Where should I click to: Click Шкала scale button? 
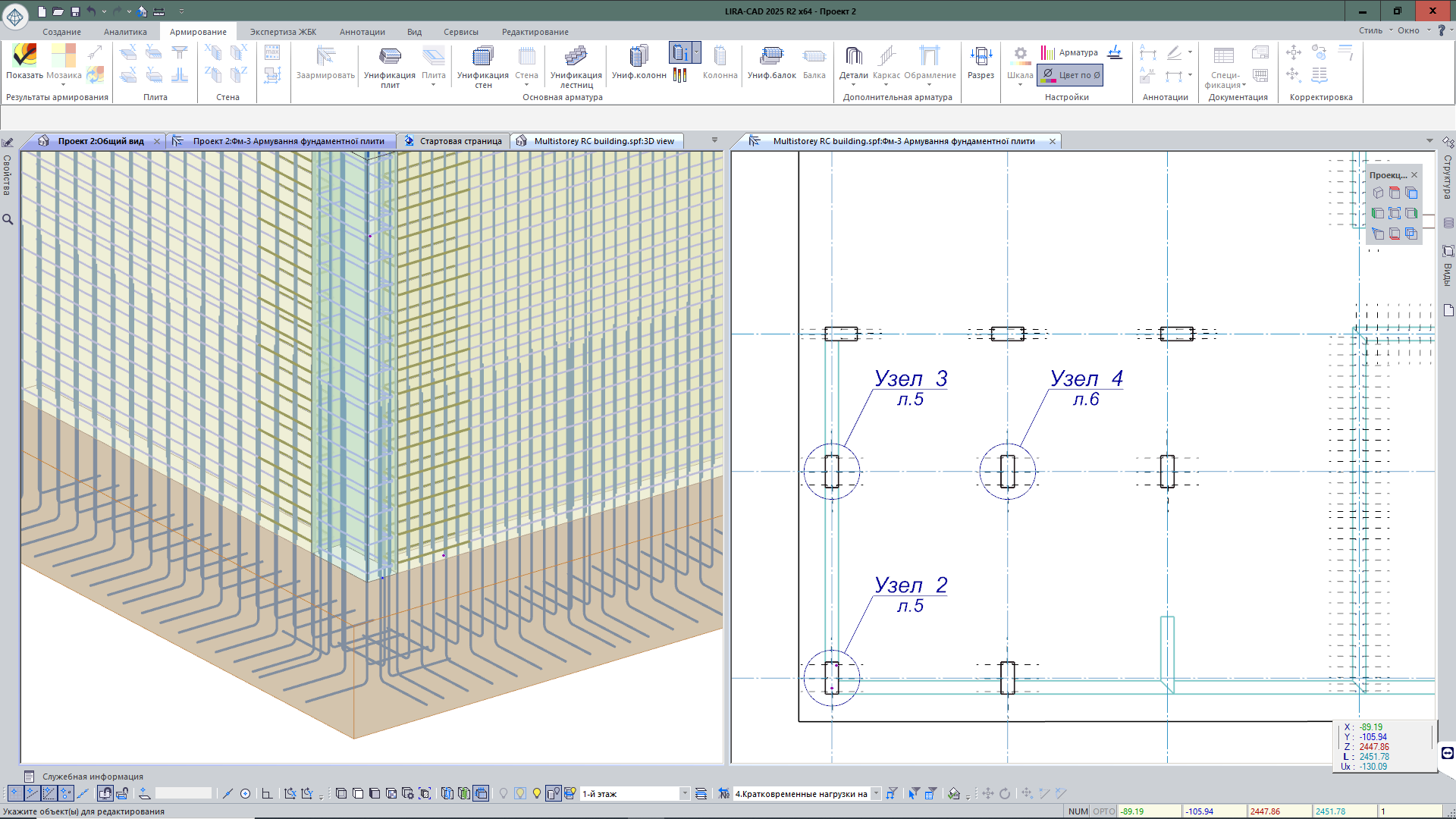[1020, 61]
